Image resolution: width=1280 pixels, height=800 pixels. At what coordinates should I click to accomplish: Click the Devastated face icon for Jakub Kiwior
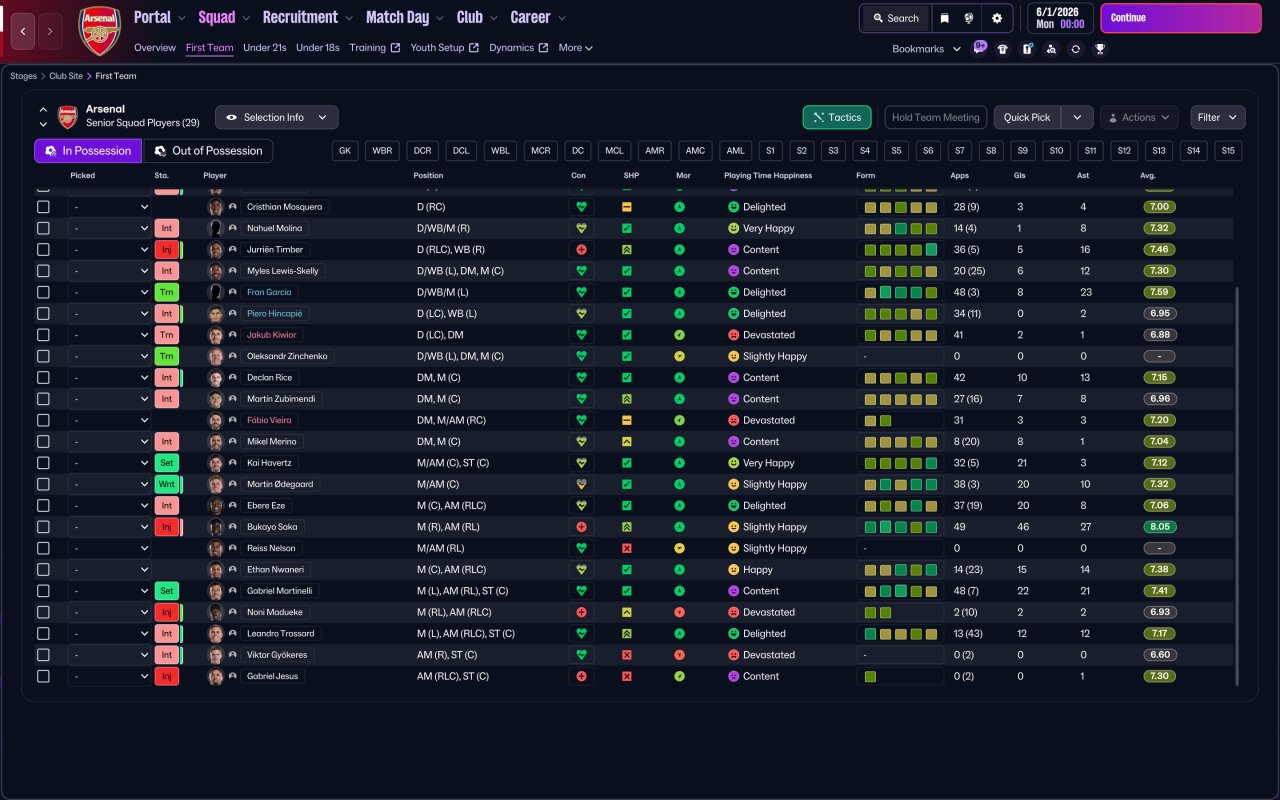pyautogui.click(x=733, y=335)
